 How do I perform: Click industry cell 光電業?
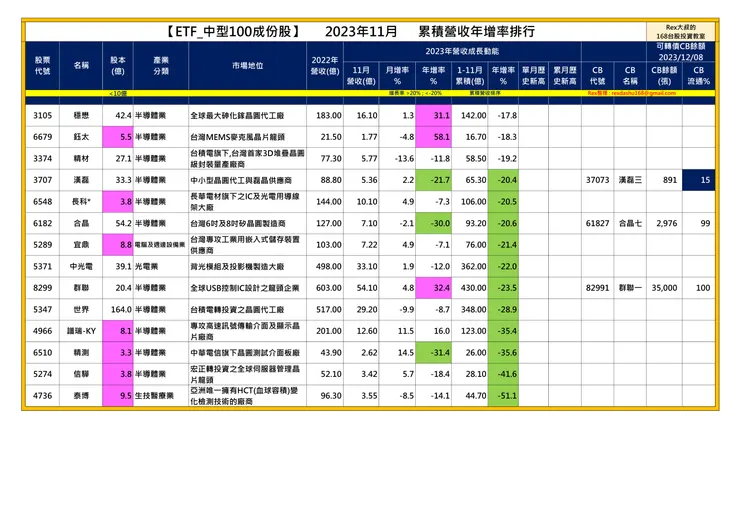(x=146, y=266)
